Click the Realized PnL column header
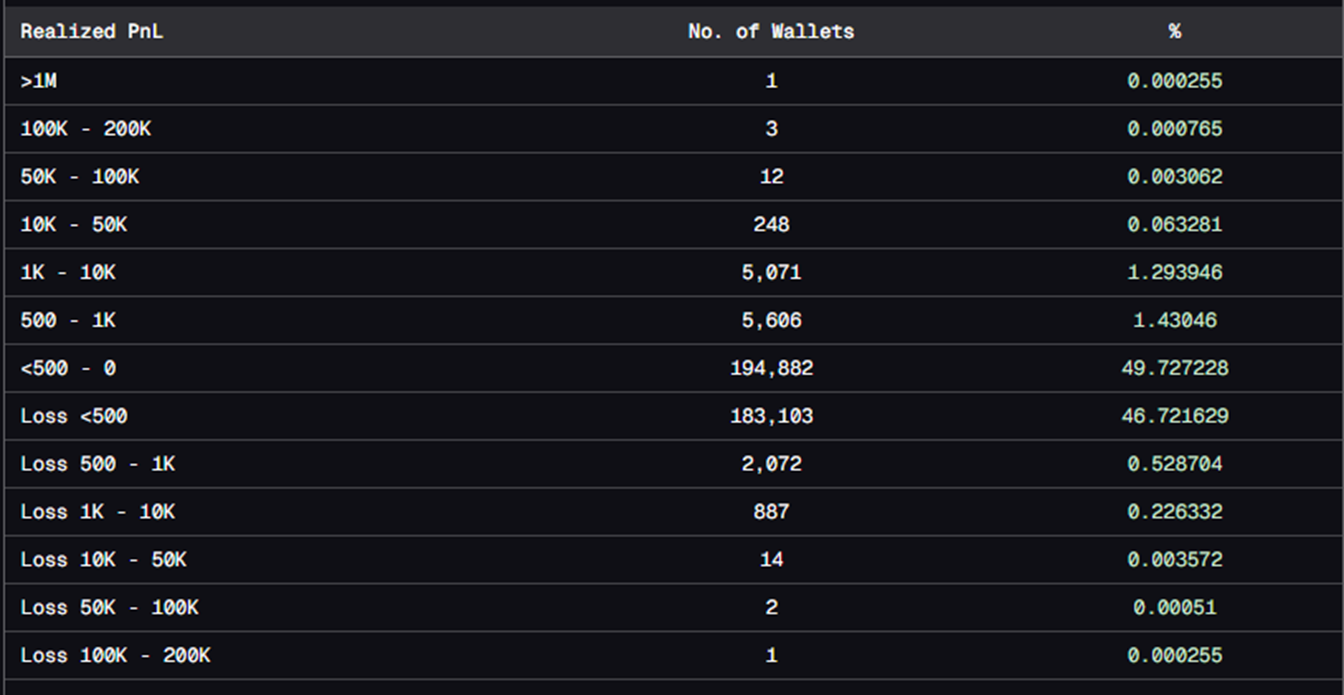Viewport: 1344px width, 695px height. 91,32
